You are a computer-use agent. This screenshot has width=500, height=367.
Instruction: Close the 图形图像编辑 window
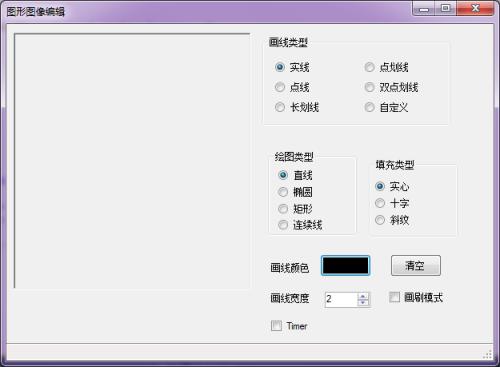tap(475, 8)
